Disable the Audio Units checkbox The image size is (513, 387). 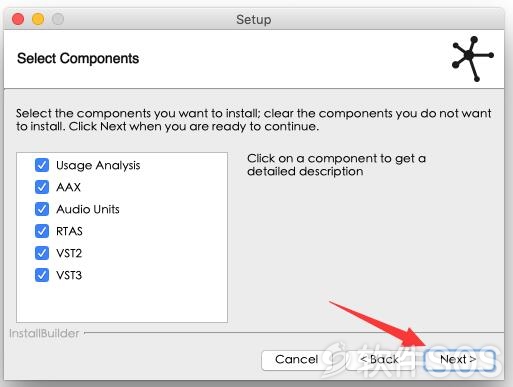coord(42,209)
